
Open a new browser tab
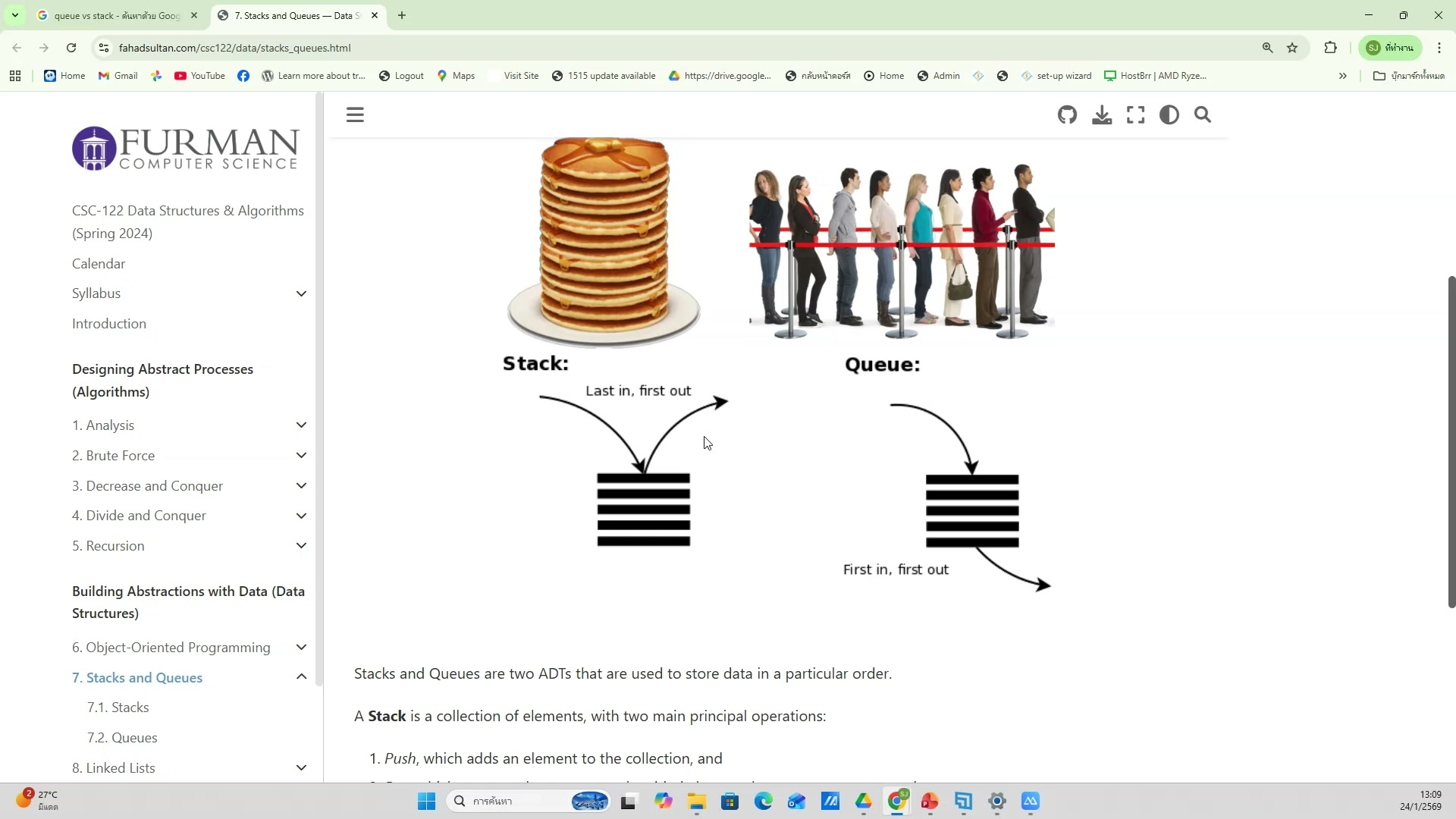(402, 15)
